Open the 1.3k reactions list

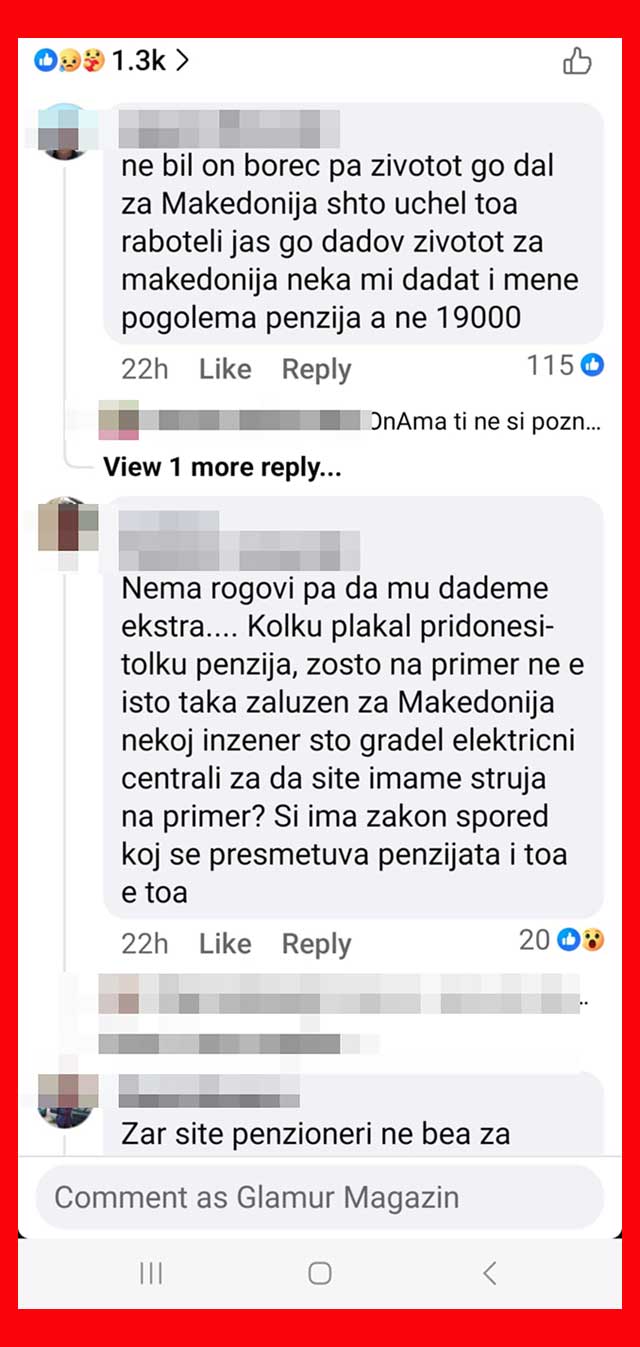pyautogui.click(x=112, y=61)
